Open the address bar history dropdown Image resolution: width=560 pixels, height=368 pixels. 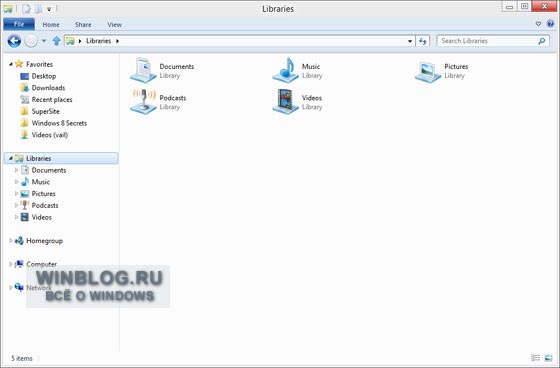click(410, 41)
